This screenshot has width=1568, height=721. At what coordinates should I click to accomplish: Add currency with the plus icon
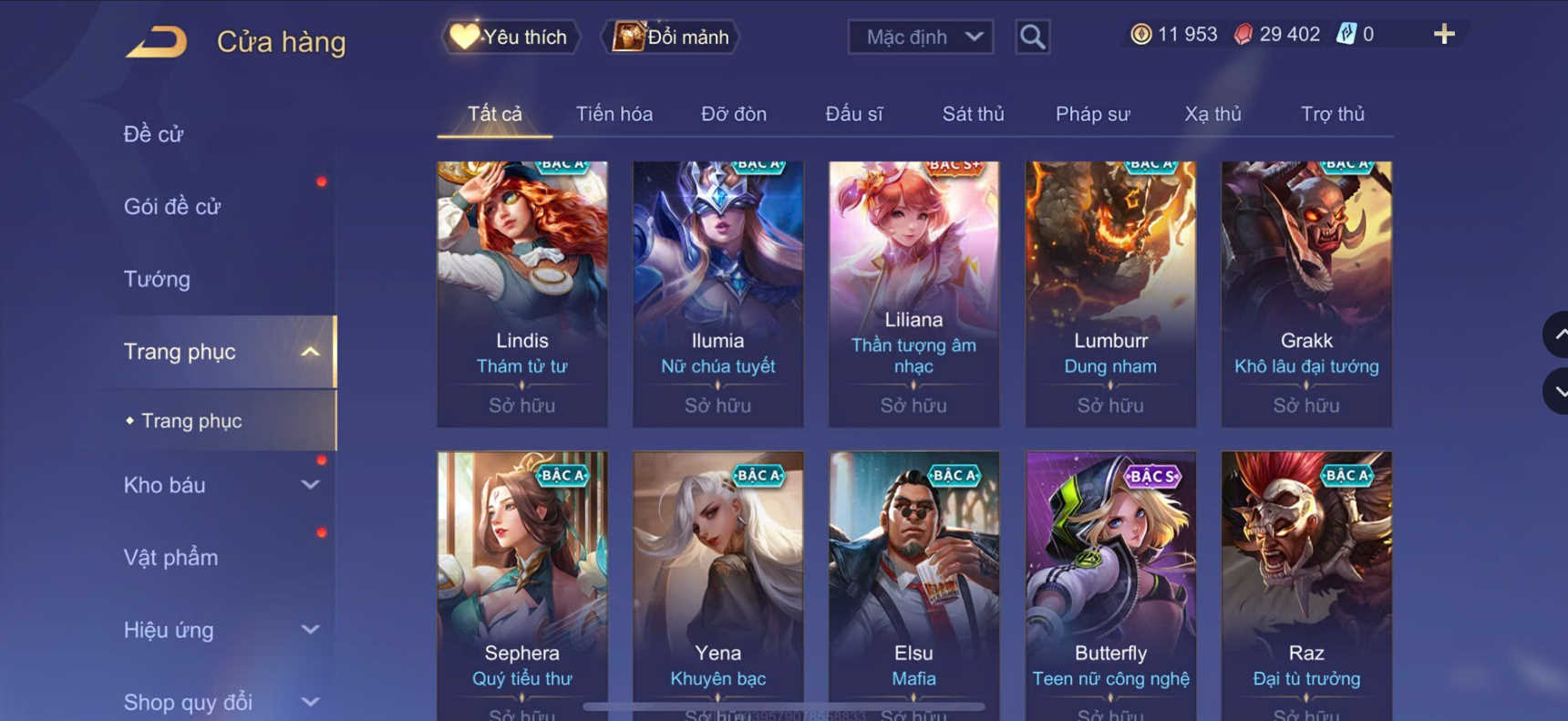coord(1444,35)
